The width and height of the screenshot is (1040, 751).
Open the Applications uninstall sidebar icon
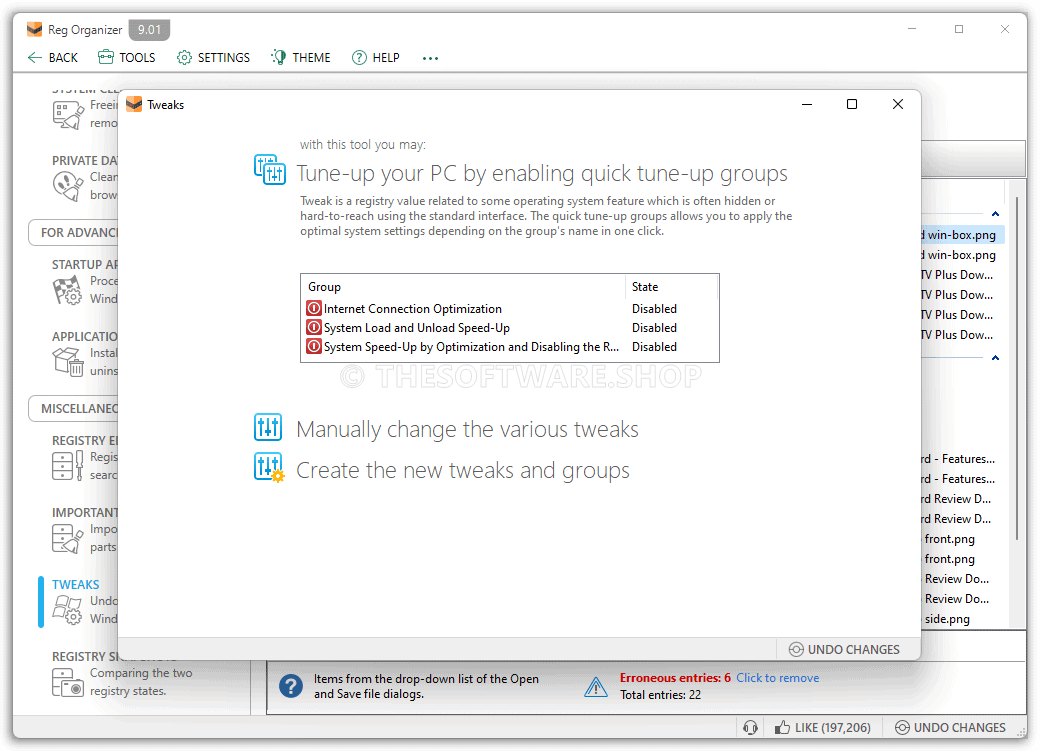click(68, 362)
